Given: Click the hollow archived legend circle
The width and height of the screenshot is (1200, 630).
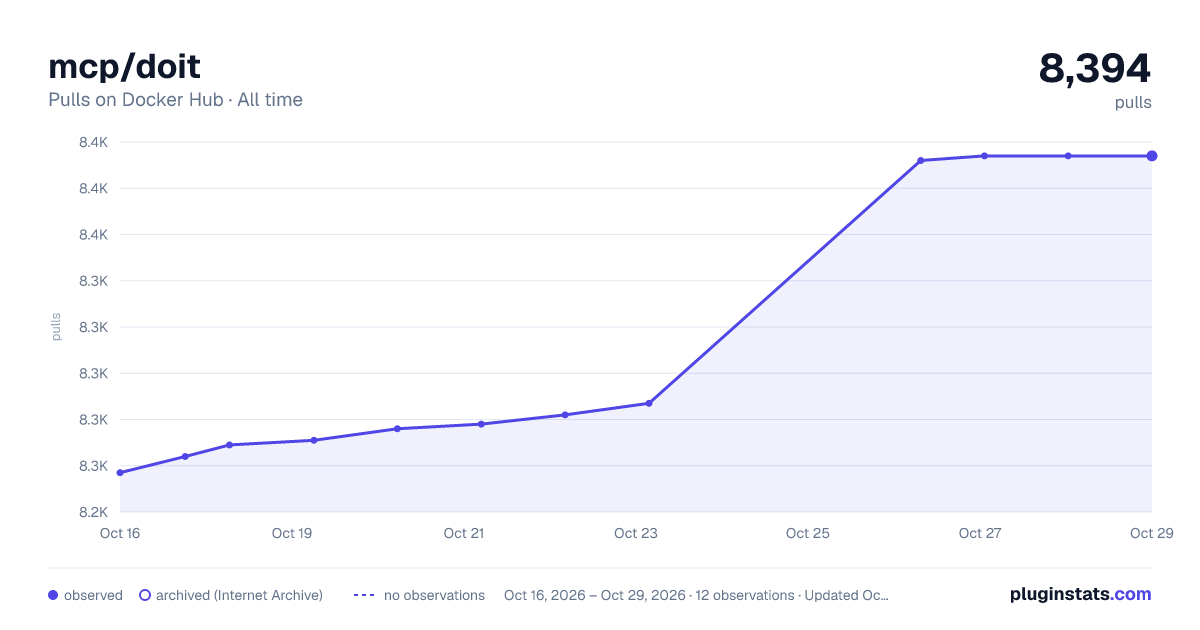Looking at the screenshot, I should click(x=145, y=595).
